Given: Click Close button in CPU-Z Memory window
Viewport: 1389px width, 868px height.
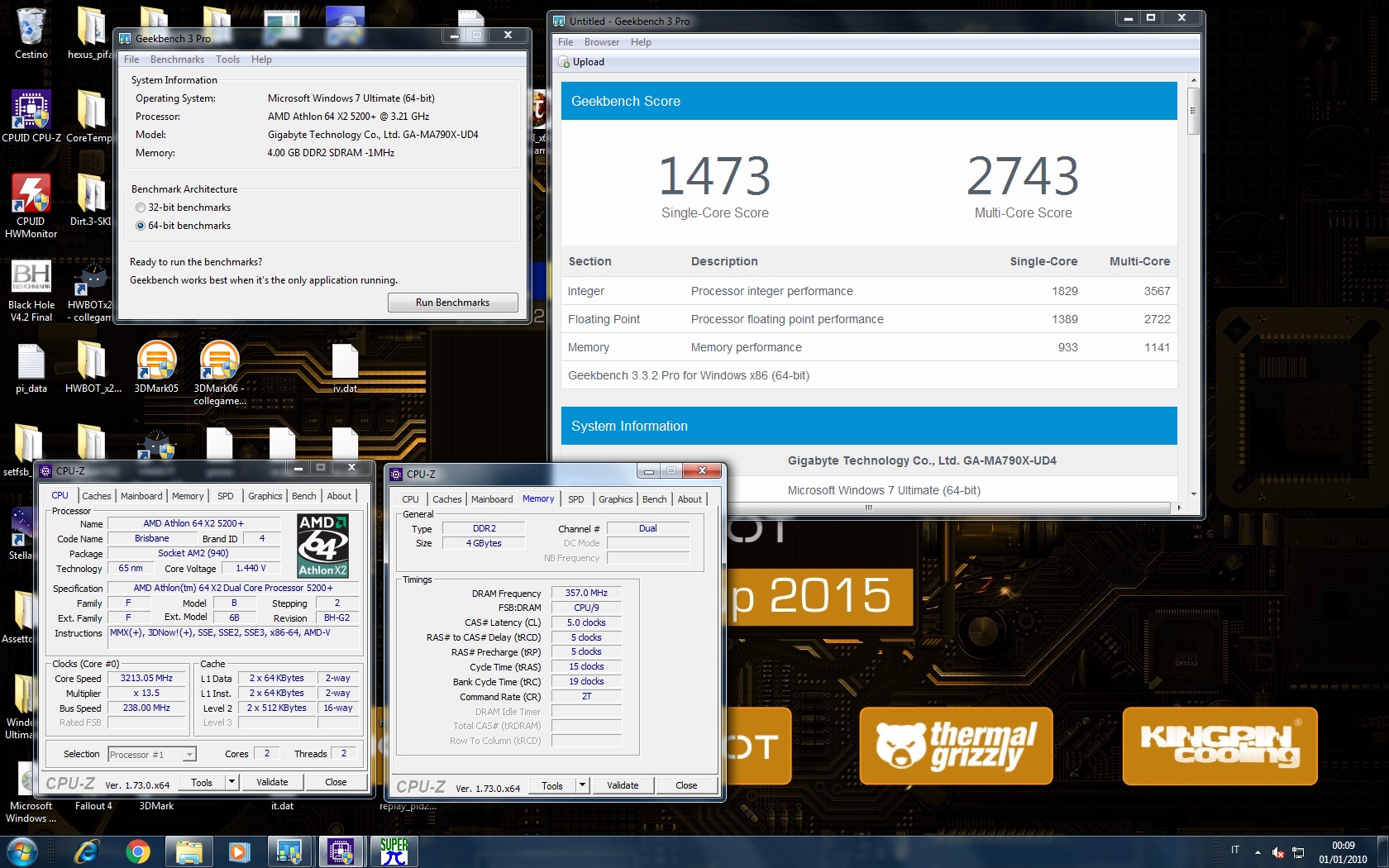Looking at the screenshot, I should point(686,785).
